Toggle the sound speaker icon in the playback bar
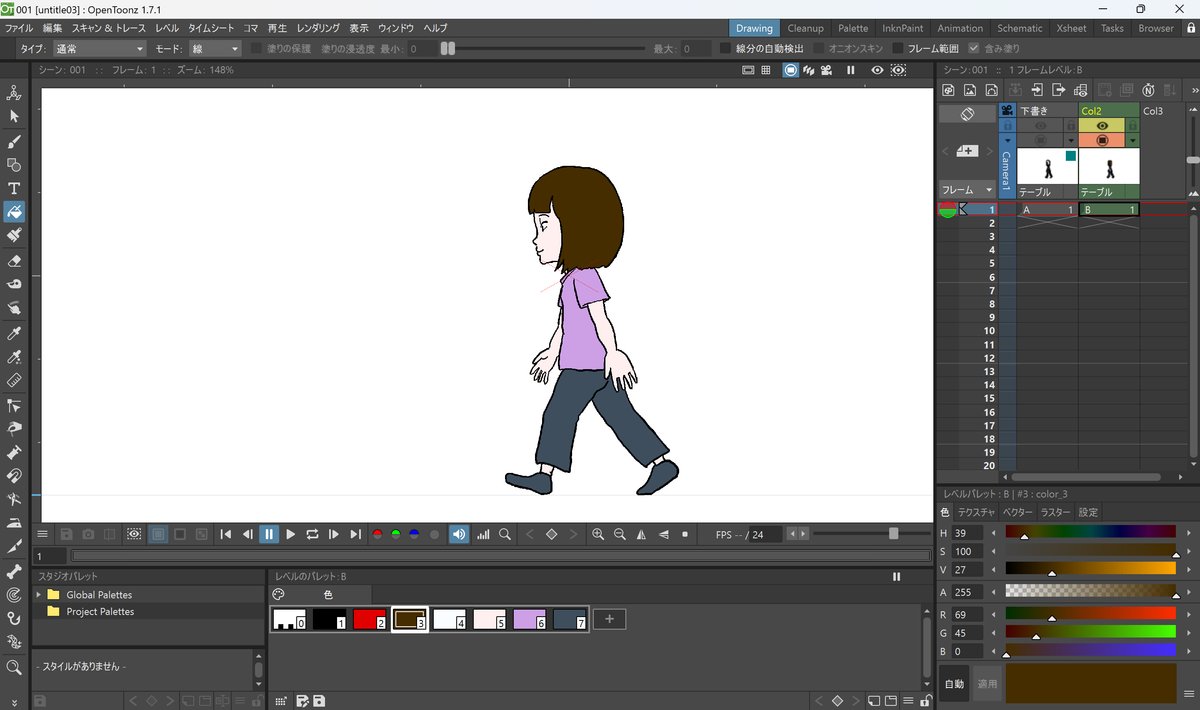 click(x=459, y=535)
